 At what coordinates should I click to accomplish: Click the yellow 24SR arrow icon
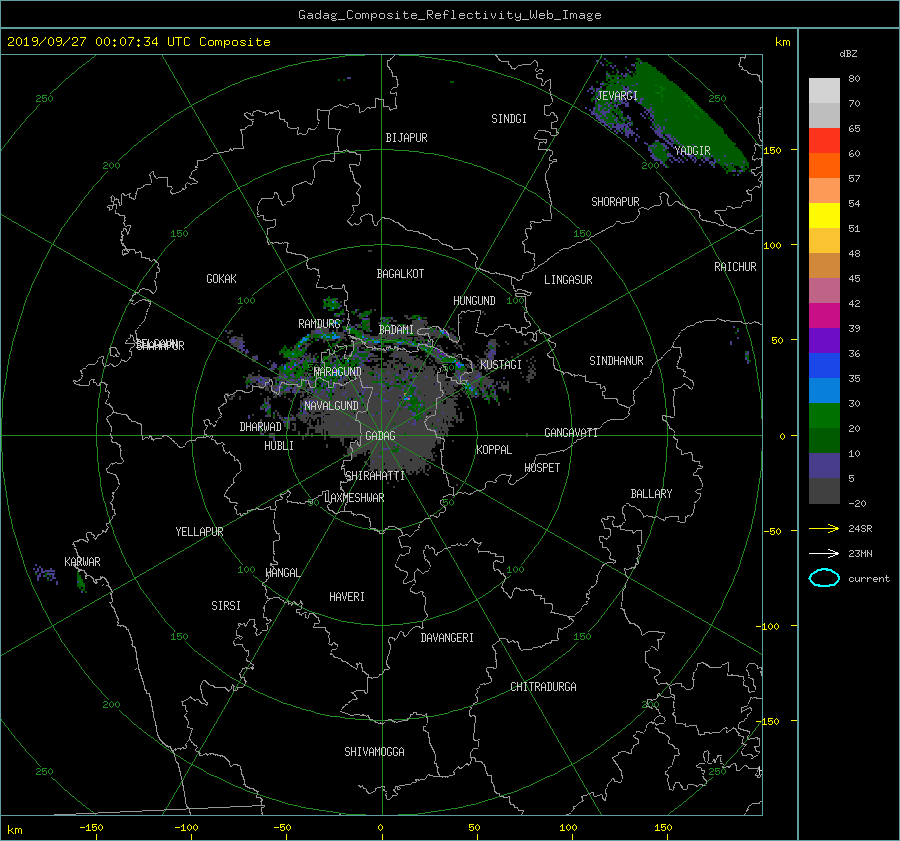824,528
